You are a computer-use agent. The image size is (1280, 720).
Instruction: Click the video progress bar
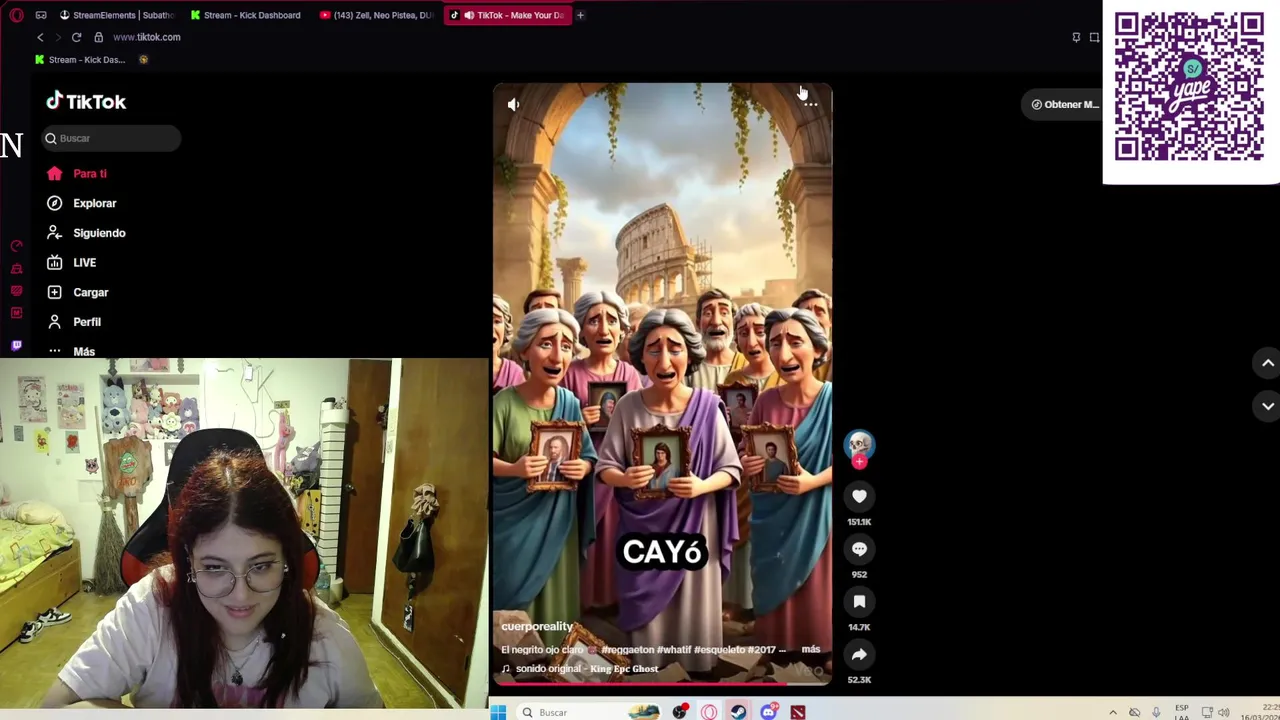662,684
